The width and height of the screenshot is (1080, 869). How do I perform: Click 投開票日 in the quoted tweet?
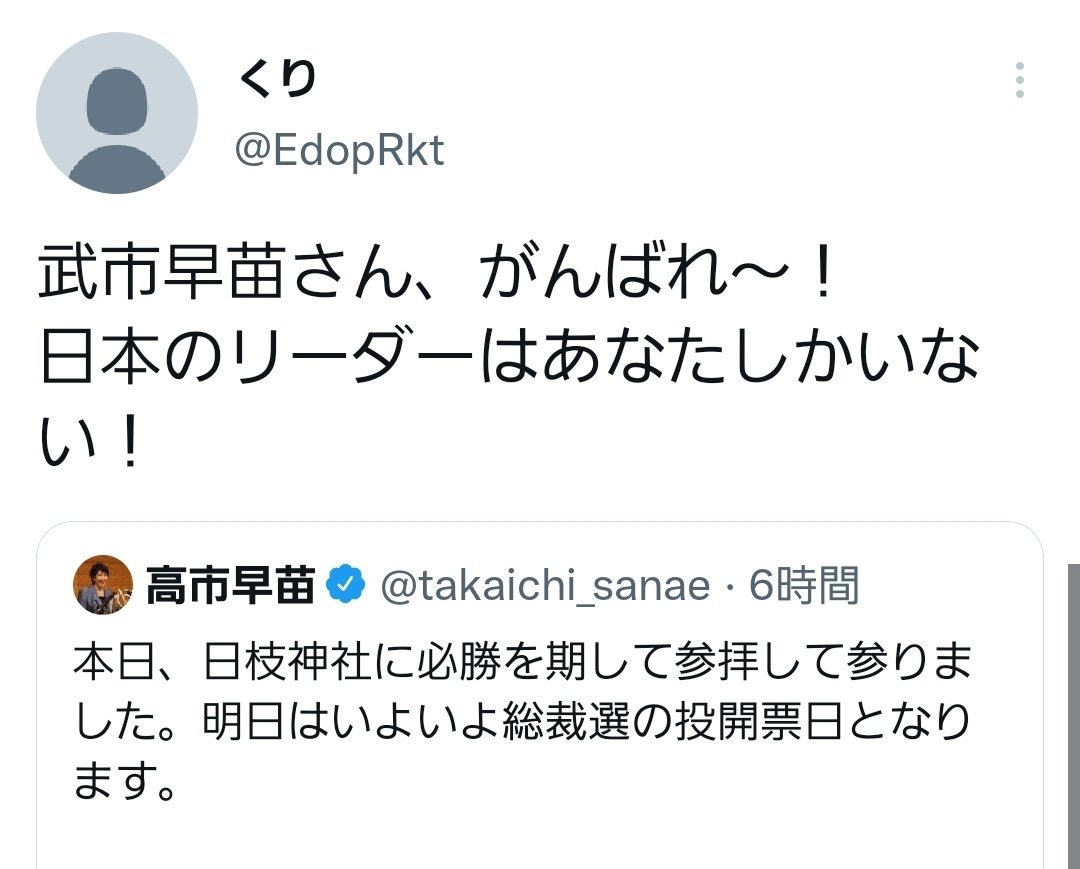[755, 721]
